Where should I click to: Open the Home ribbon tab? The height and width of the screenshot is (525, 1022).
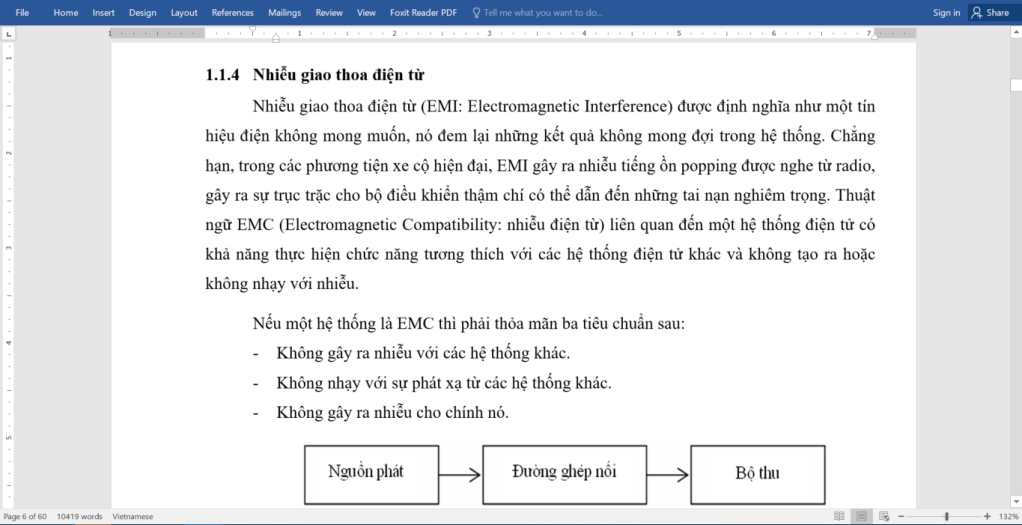click(x=65, y=13)
